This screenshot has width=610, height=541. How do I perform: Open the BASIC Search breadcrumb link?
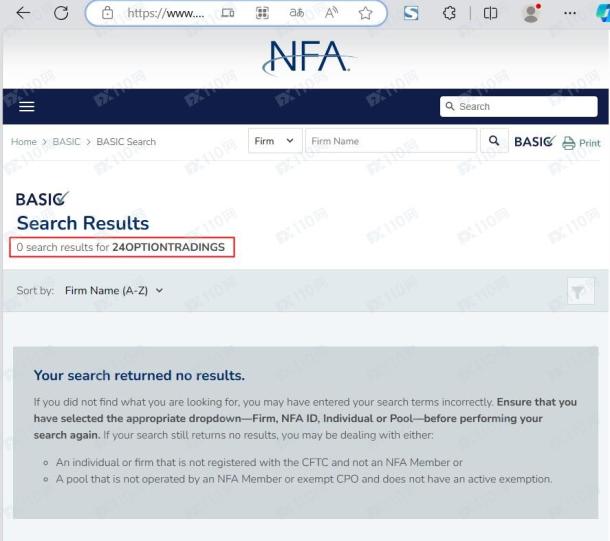[x=126, y=142]
